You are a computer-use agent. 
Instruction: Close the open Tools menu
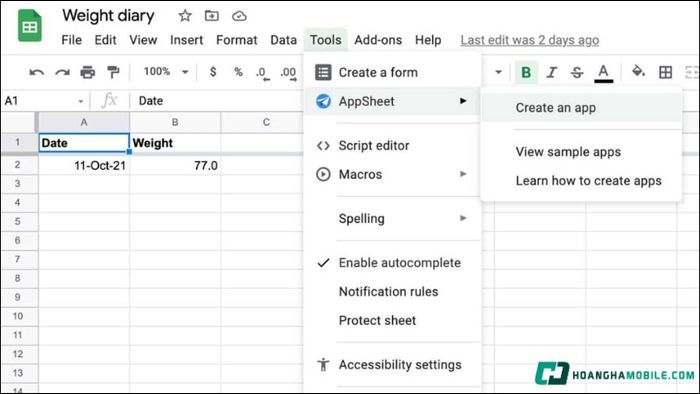click(x=325, y=40)
